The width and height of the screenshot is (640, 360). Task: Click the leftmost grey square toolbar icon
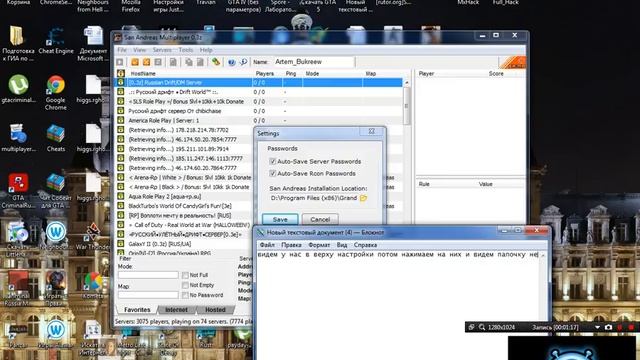pos(120,62)
